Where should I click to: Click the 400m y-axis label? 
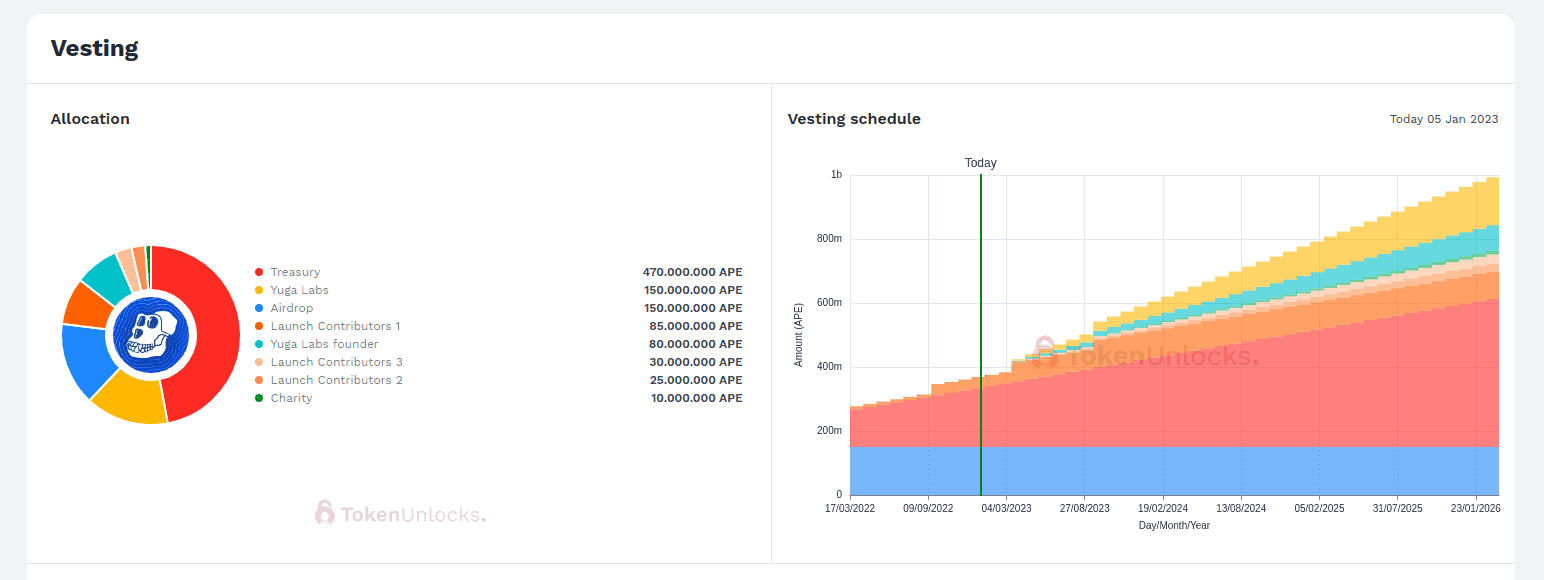[830, 367]
